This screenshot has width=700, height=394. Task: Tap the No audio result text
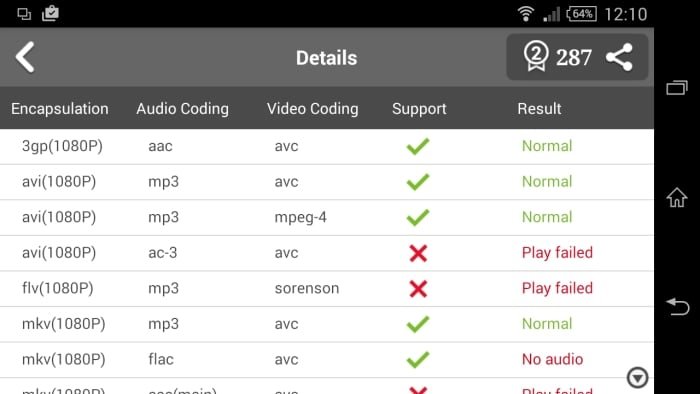click(553, 359)
